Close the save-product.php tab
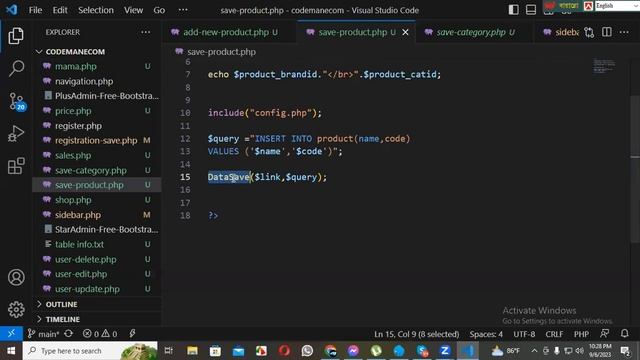This screenshot has height=360, width=640. pos(405,32)
